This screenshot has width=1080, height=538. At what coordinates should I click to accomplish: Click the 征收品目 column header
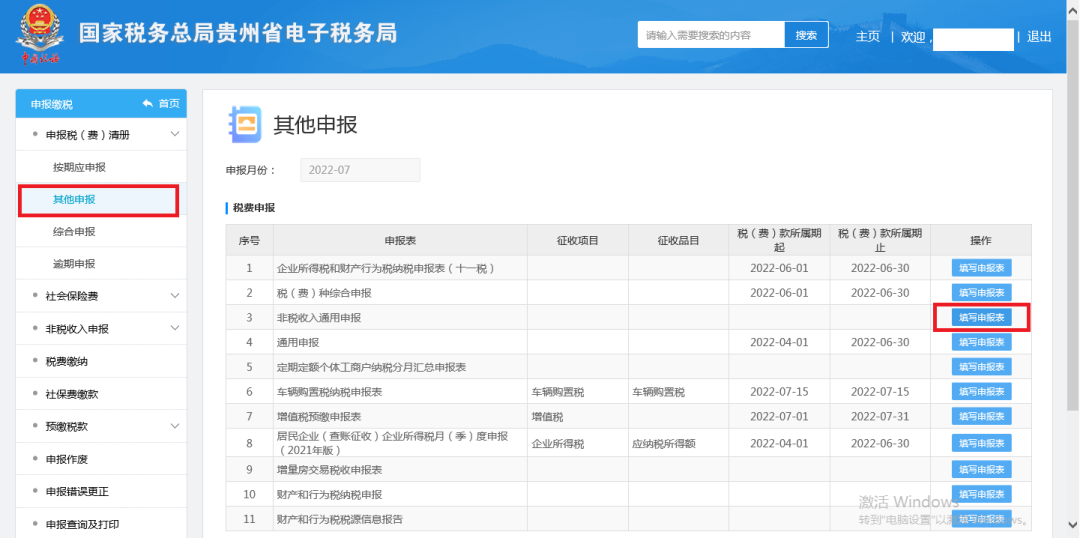pos(678,240)
